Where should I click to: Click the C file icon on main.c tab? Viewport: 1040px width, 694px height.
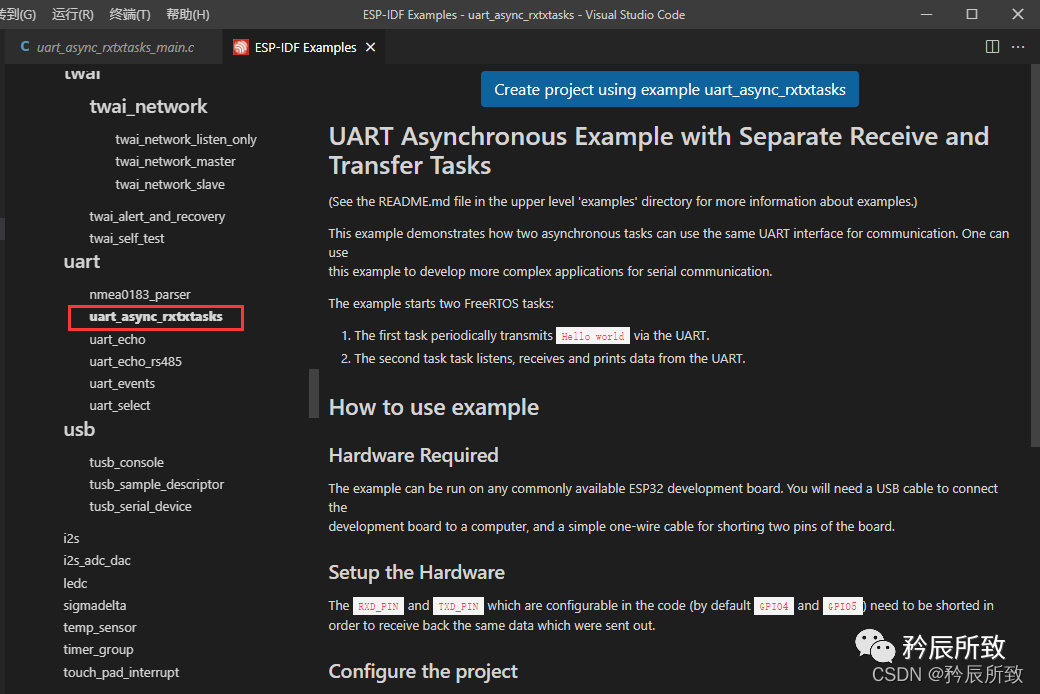[x=25, y=48]
